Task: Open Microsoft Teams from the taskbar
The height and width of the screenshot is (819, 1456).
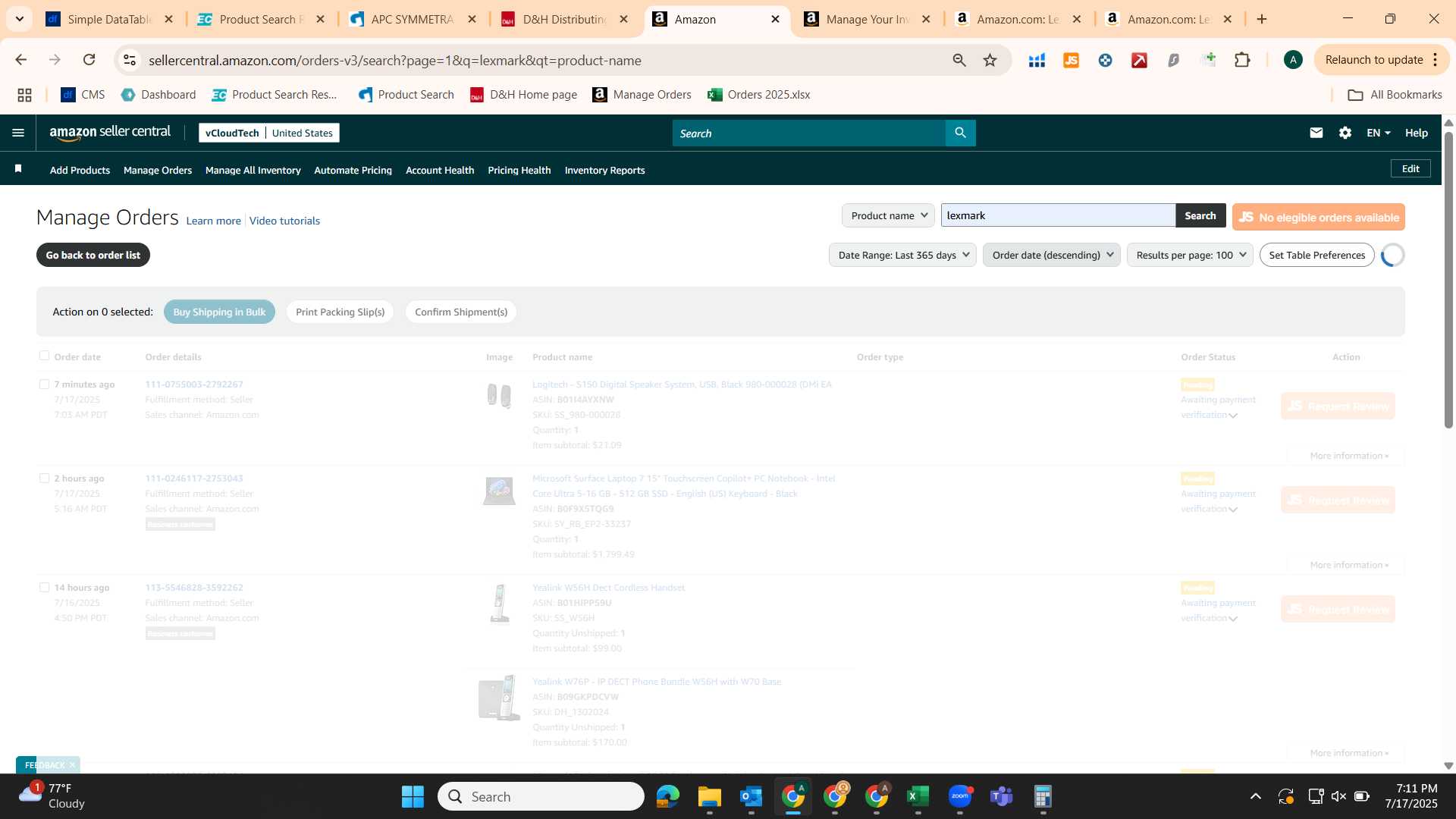Action: [x=1002, y=796]
